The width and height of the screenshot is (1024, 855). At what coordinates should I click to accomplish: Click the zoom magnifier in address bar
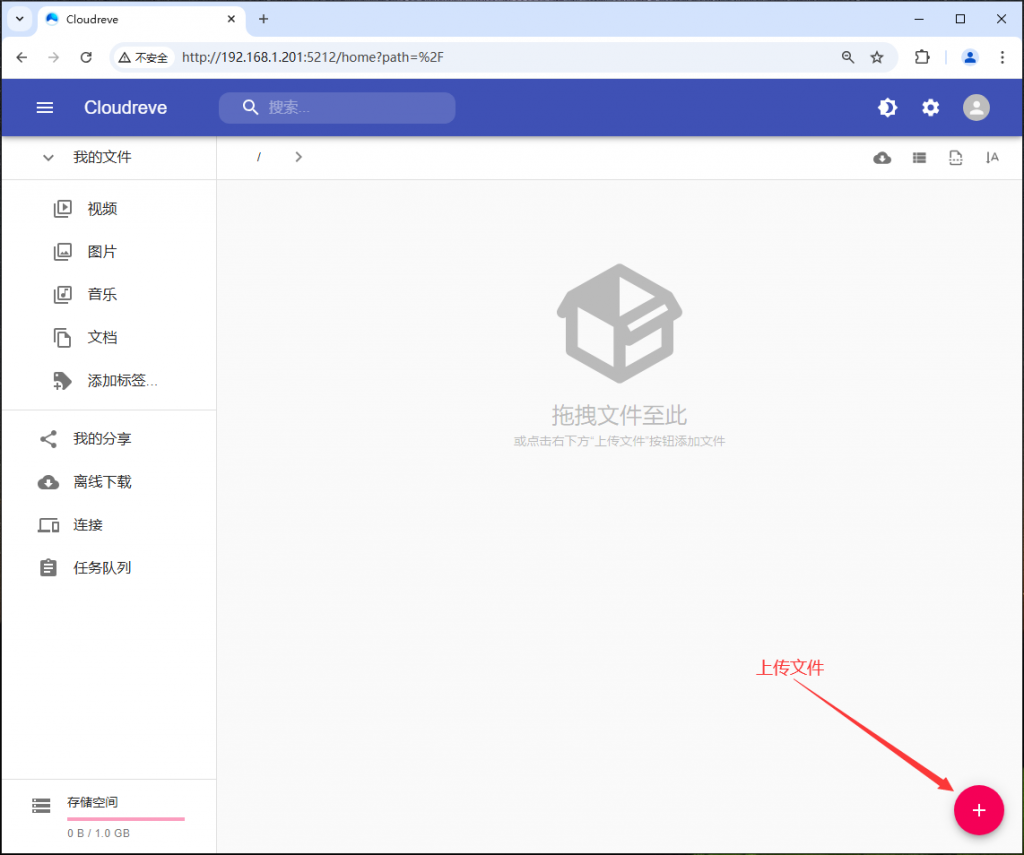(848, 57)
